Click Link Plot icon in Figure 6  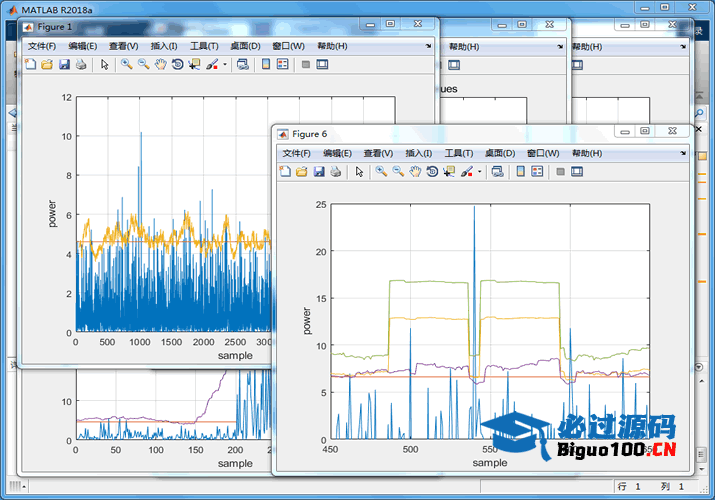[497, 171]
